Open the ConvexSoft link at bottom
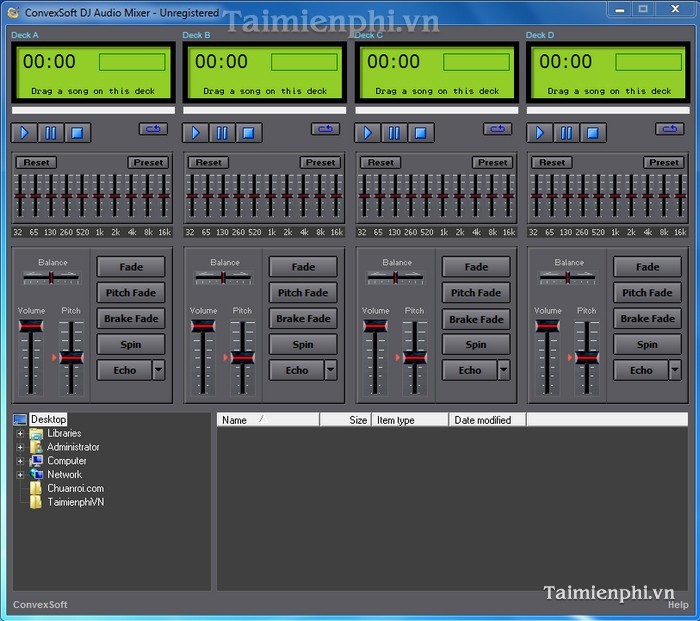The height and width of the screenshot is (621, 700). (x=40, y=605)
